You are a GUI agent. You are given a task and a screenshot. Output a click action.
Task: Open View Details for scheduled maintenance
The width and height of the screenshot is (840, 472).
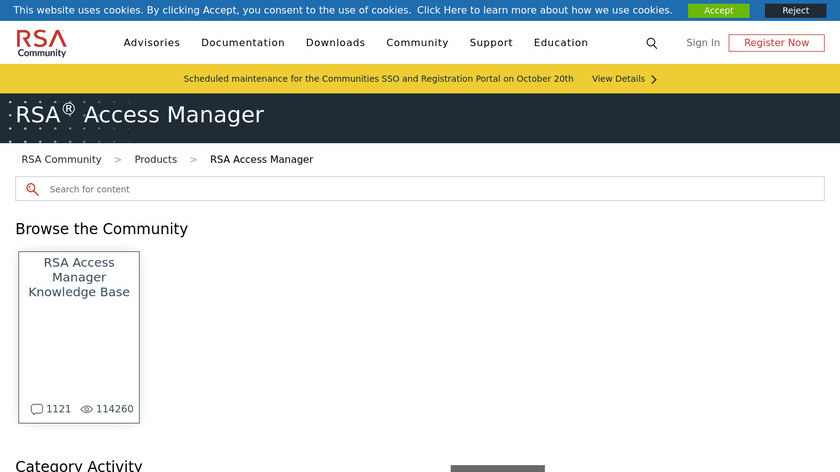pyautogui.click(x=618, y=79)
